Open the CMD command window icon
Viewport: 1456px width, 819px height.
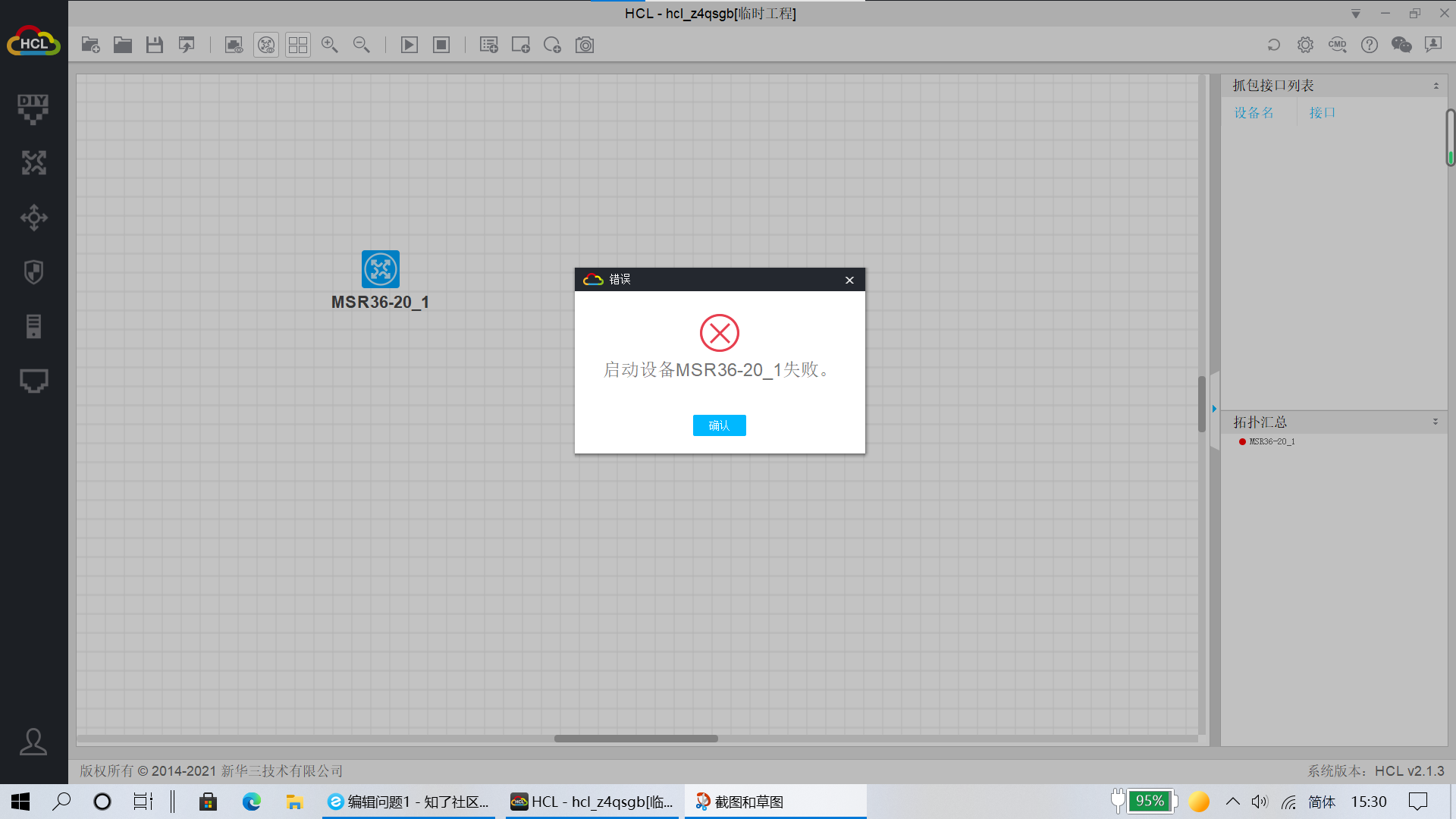pyautogui.click(x=1337, y=45)
